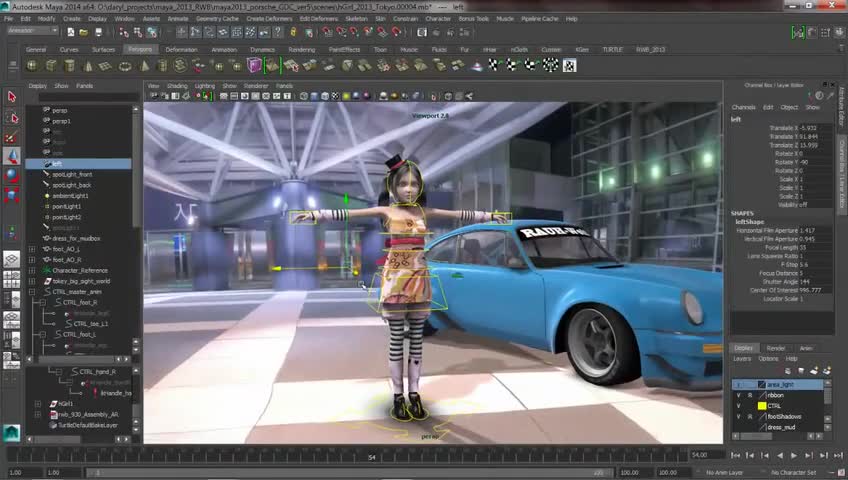Click the question mark help icon
The width and height of the screenshot is (848, 480).
[278, 32]
